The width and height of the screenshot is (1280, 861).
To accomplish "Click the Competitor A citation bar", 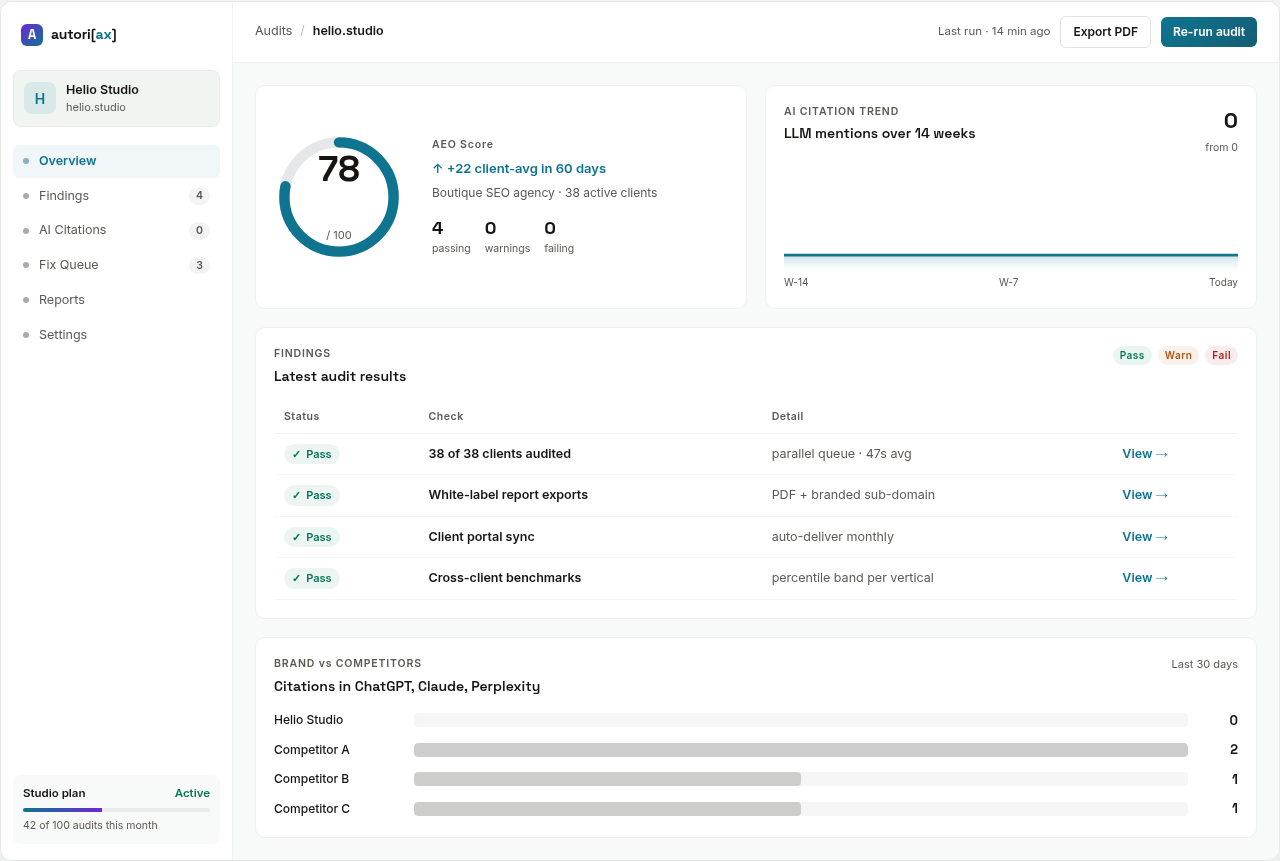I will tap(801, 750).
